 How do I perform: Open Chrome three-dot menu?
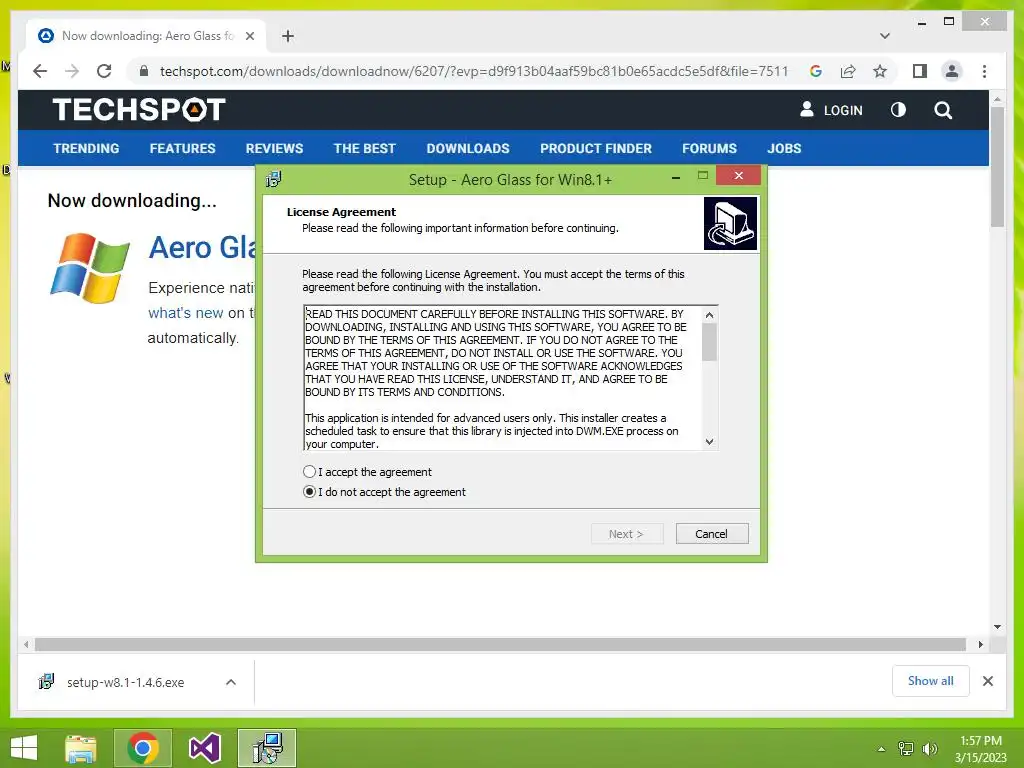[x=984, y=71]
